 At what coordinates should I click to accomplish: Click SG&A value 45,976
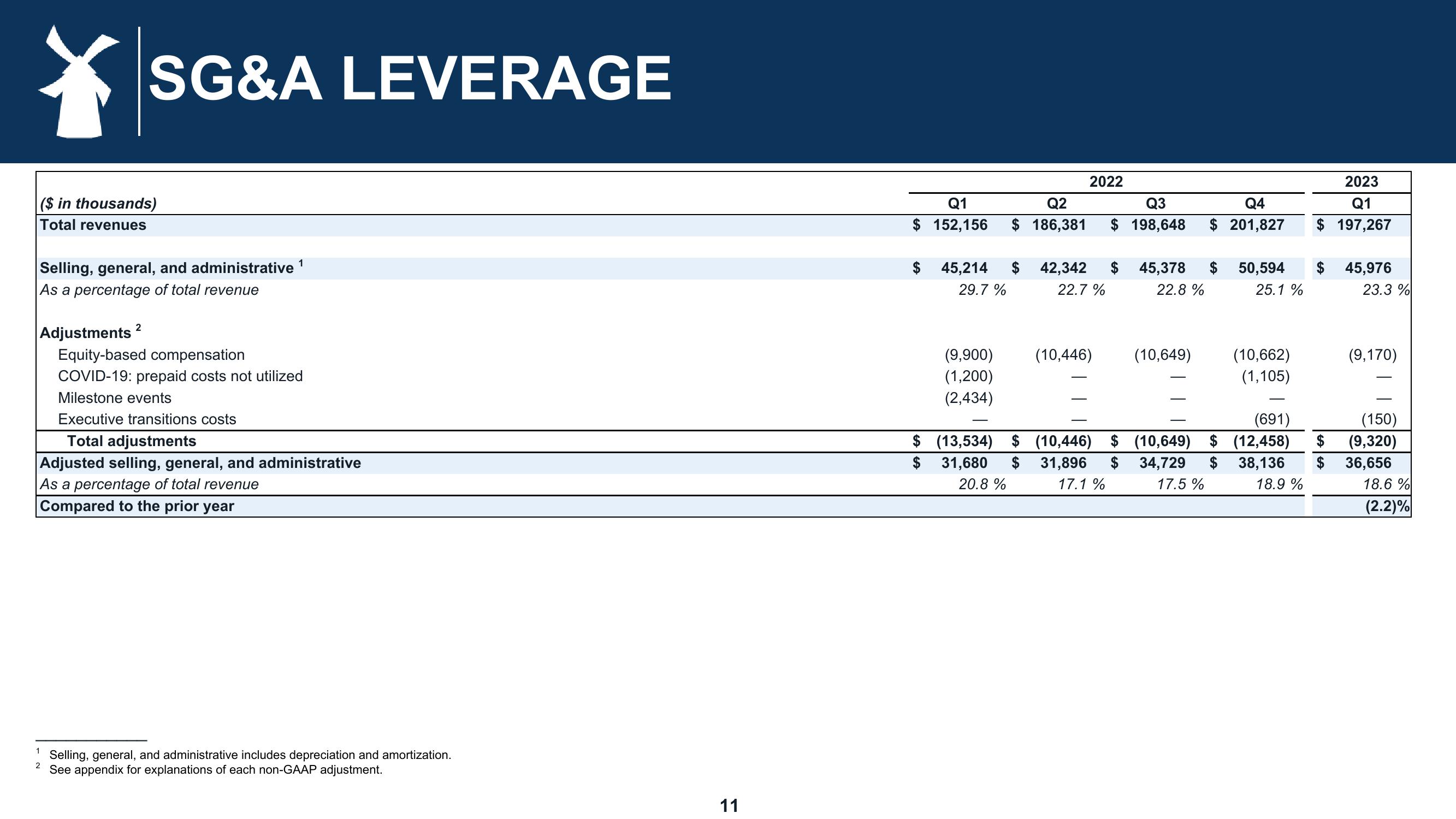(x=1368, y=268)
